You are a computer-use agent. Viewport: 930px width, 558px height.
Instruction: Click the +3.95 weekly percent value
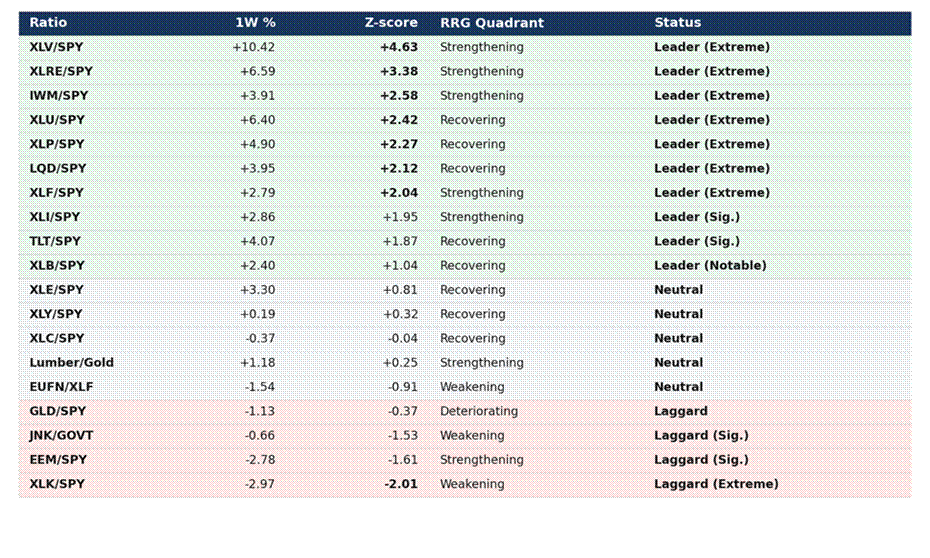coord(257,168)
